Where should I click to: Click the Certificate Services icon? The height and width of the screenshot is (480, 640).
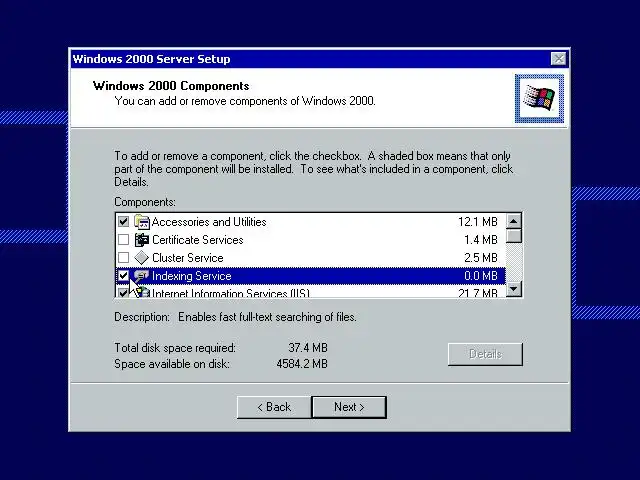point(142,240)
